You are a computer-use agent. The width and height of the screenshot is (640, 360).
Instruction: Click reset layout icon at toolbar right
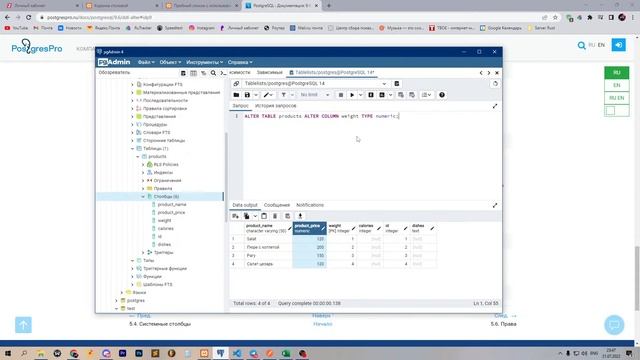click(x=495, y=83)
